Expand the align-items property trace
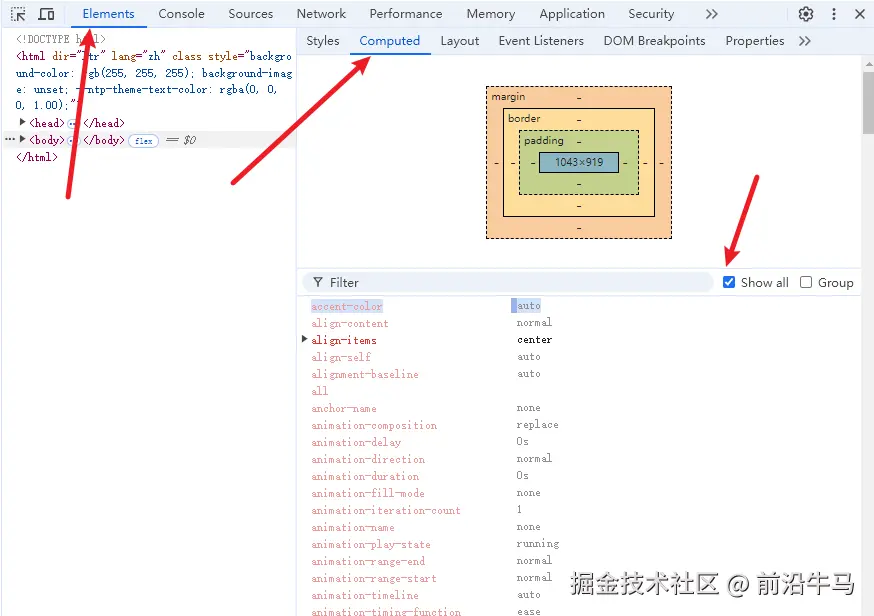 point(304,339)
